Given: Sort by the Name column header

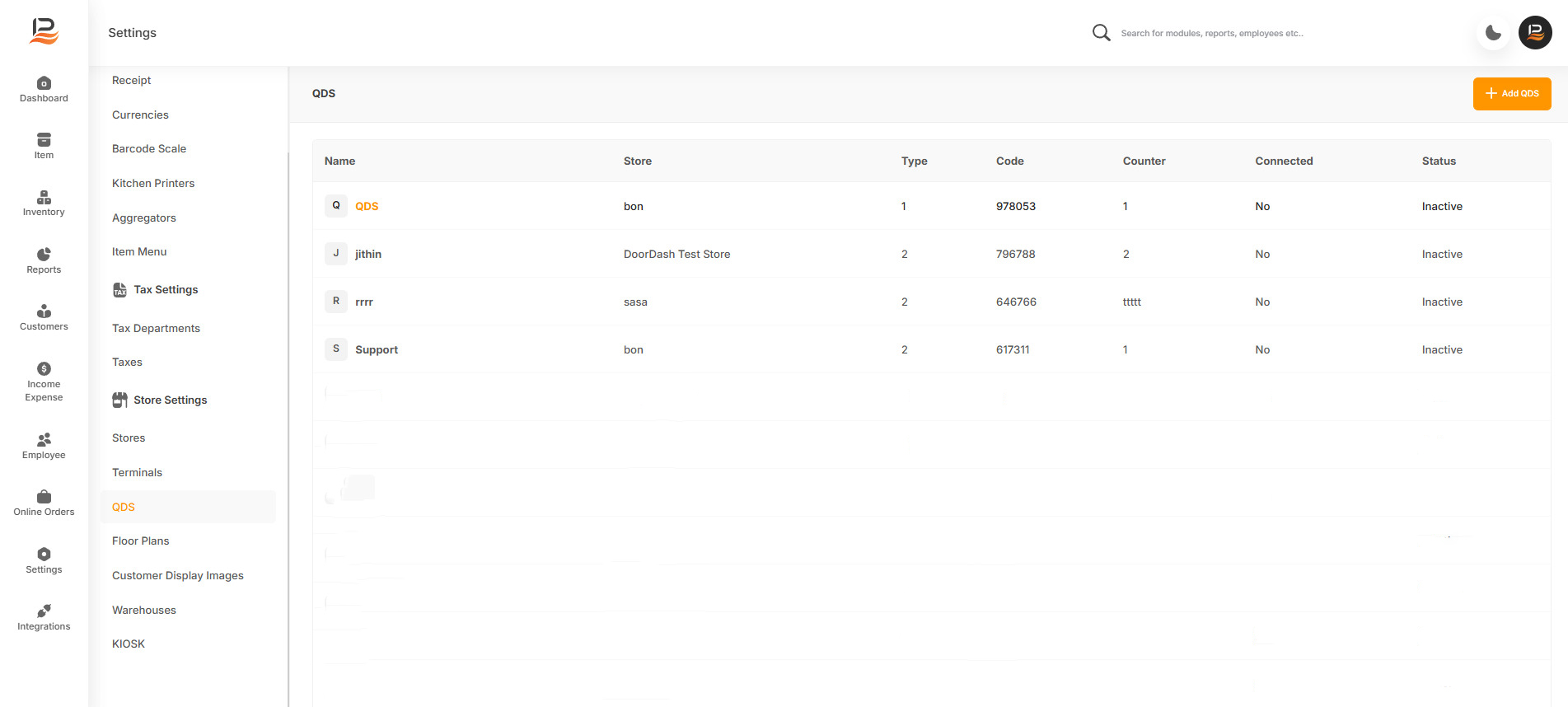Looking at the screenshot, I should pyautogui.click(x=339, y=161).
